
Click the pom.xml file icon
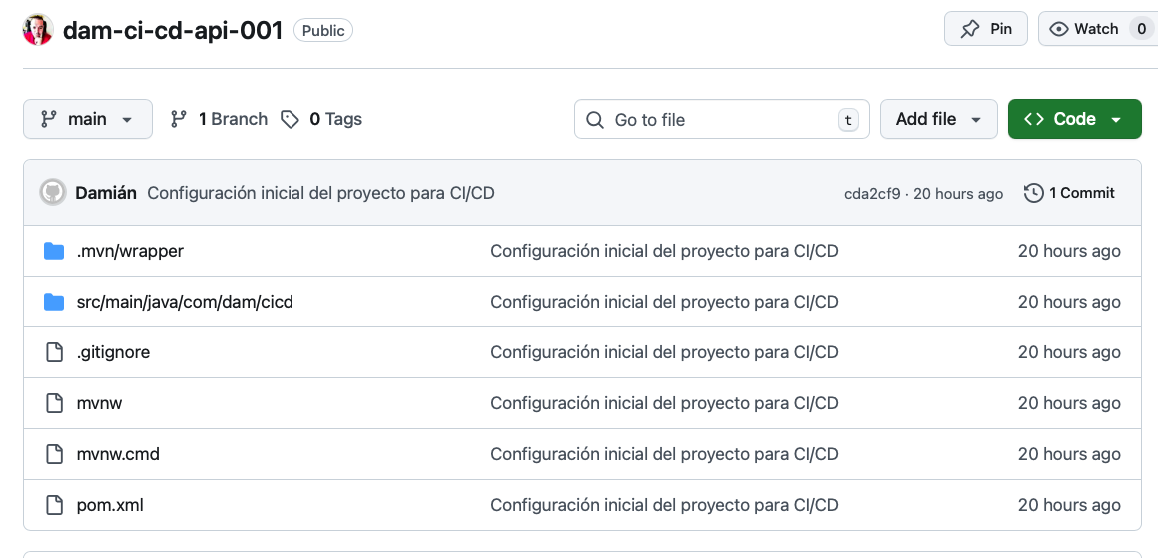(54, 505)
